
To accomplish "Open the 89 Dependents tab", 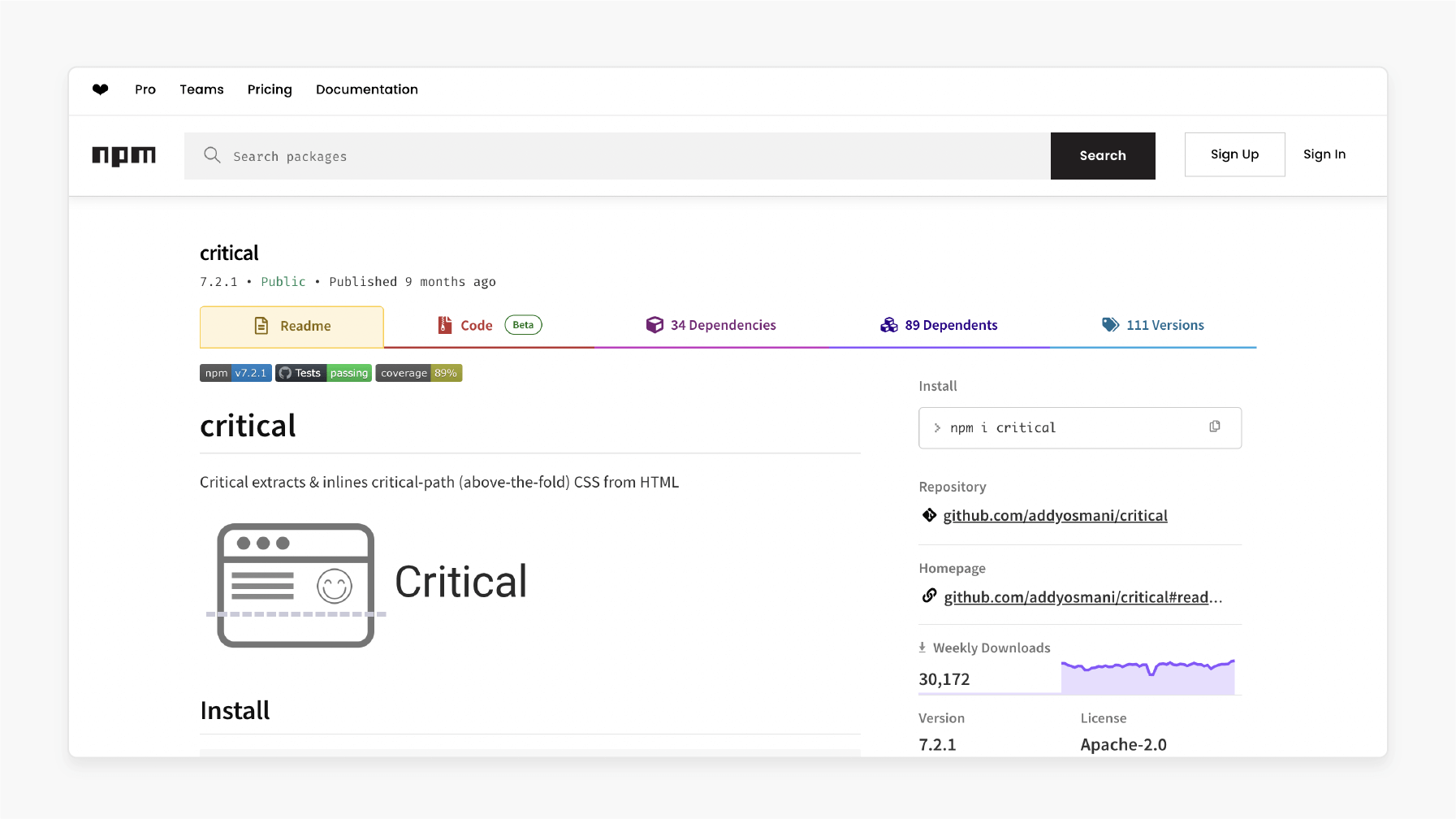I will (939, 326).
